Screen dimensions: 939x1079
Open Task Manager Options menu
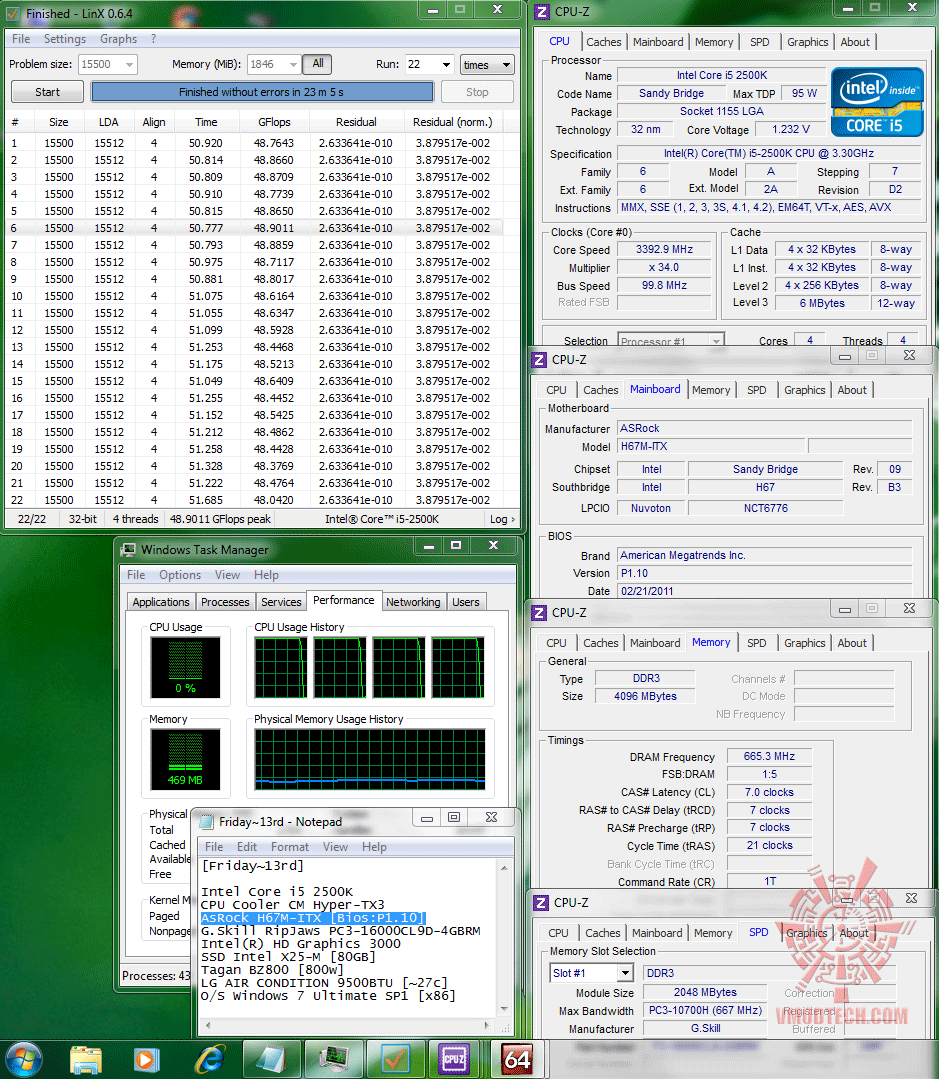click(x=180, y=575)
